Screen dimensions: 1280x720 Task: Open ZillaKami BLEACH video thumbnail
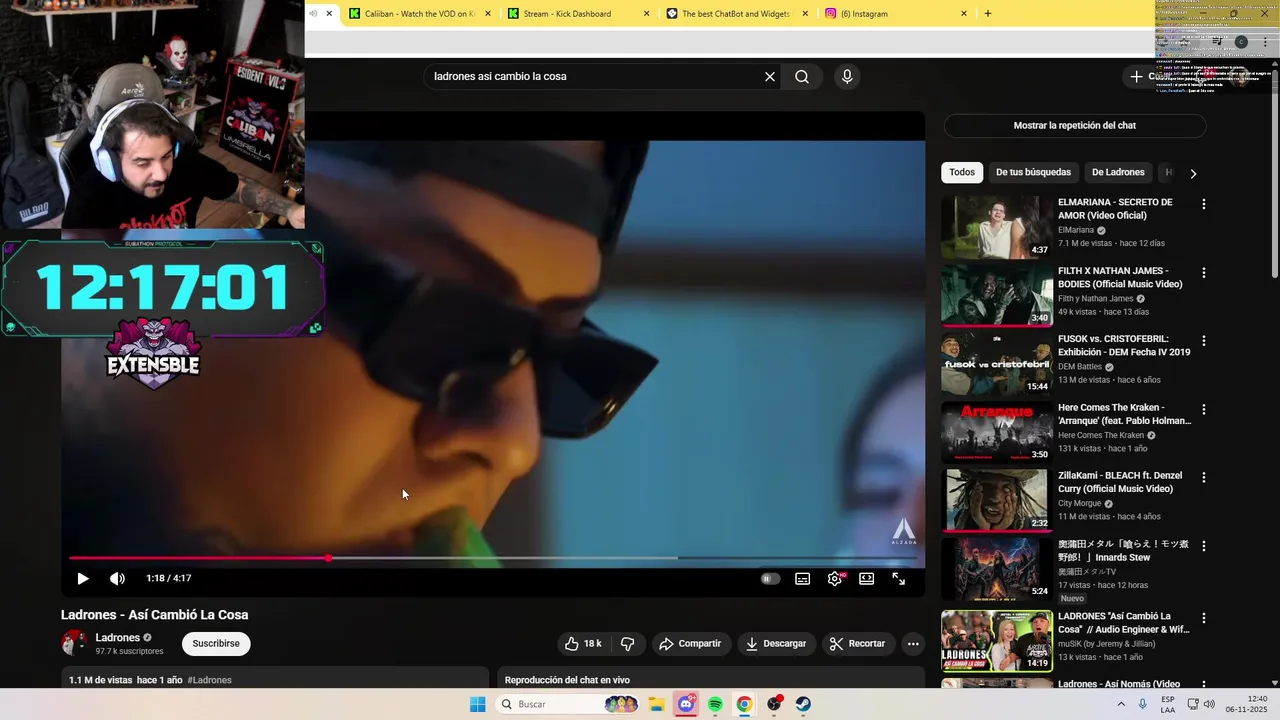(x=996, y=501)
